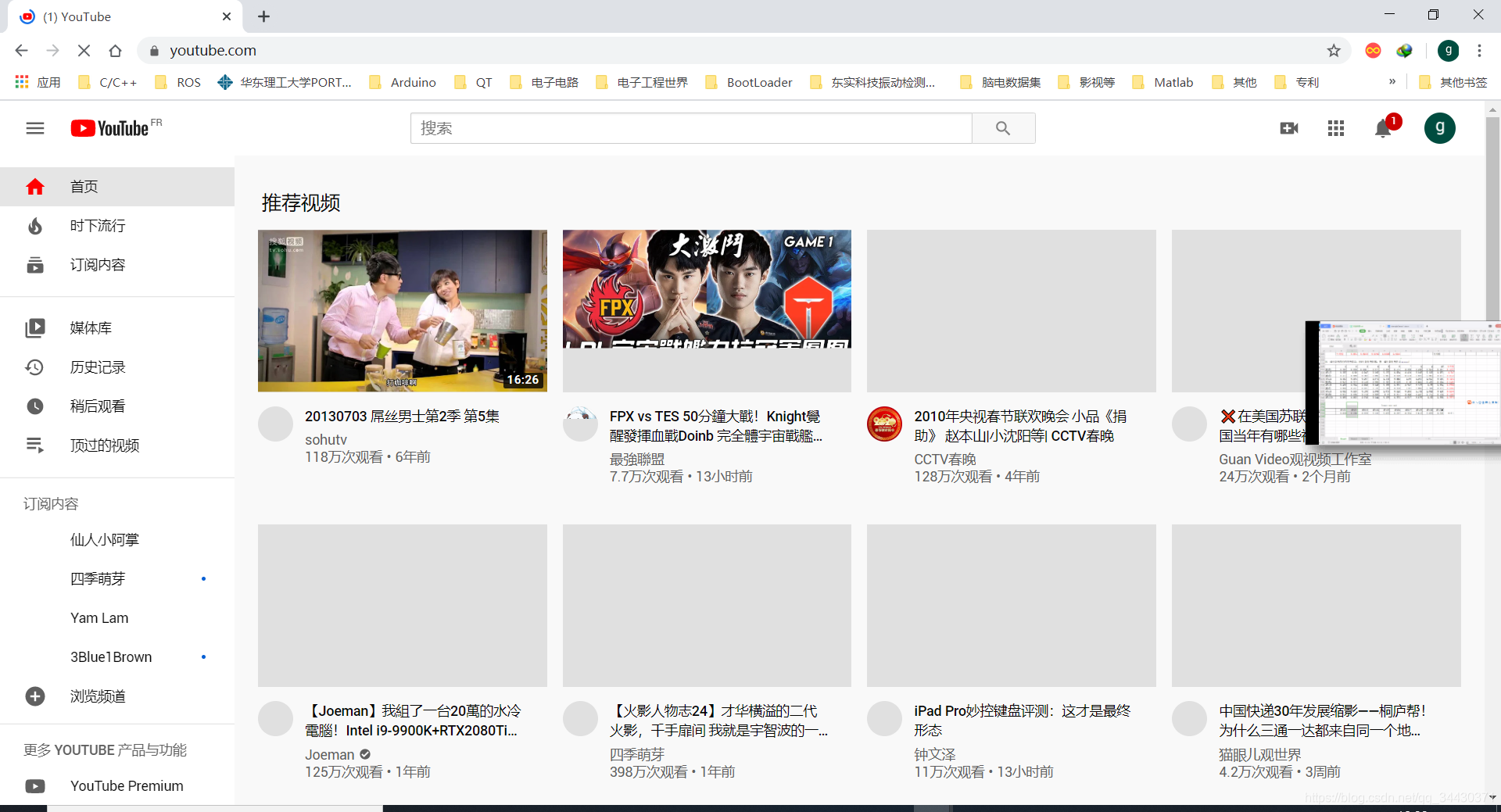Open the Arduino bookmark folder

point(403,82)
